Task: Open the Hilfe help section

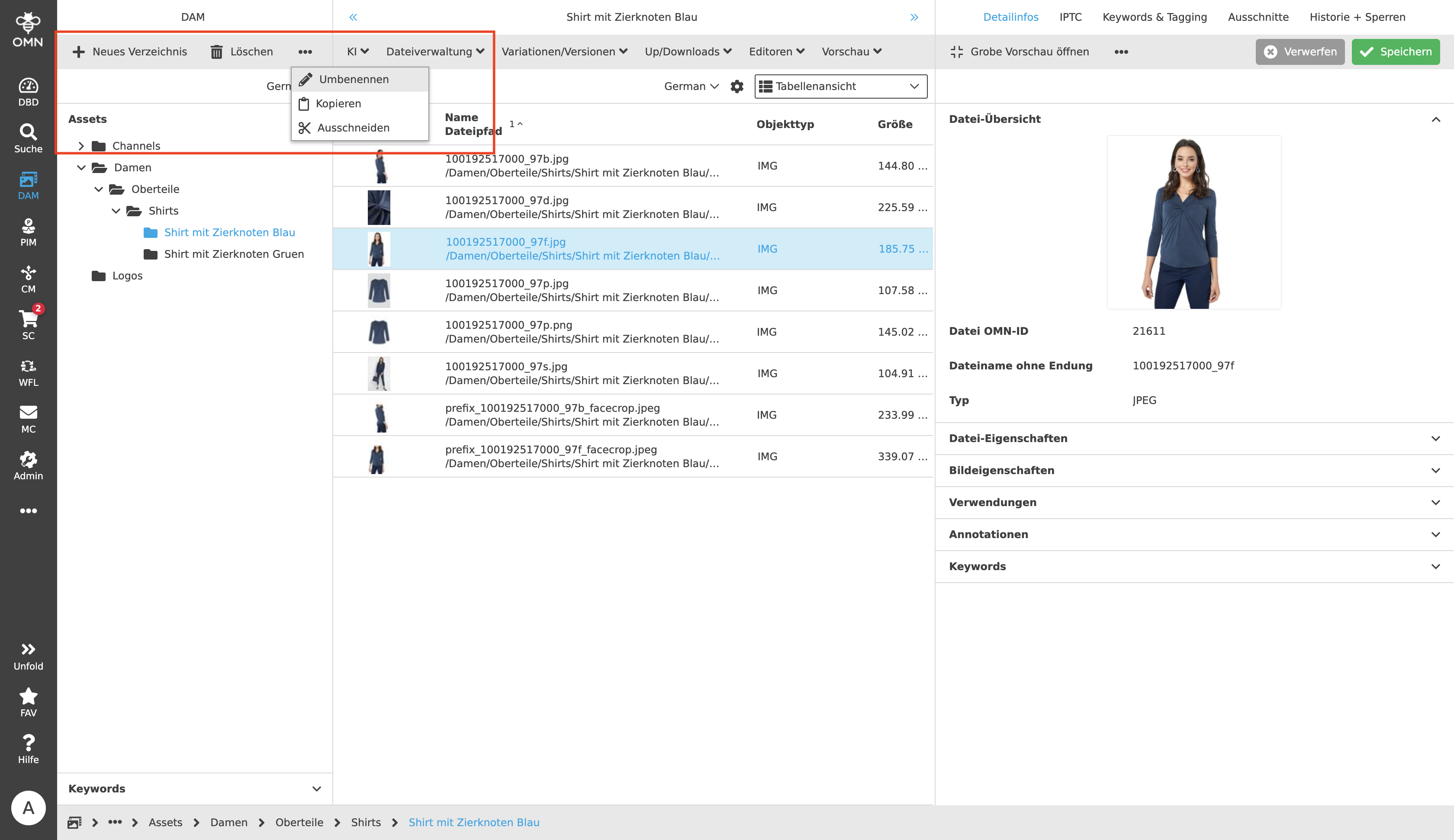Action: coord(28,748)
